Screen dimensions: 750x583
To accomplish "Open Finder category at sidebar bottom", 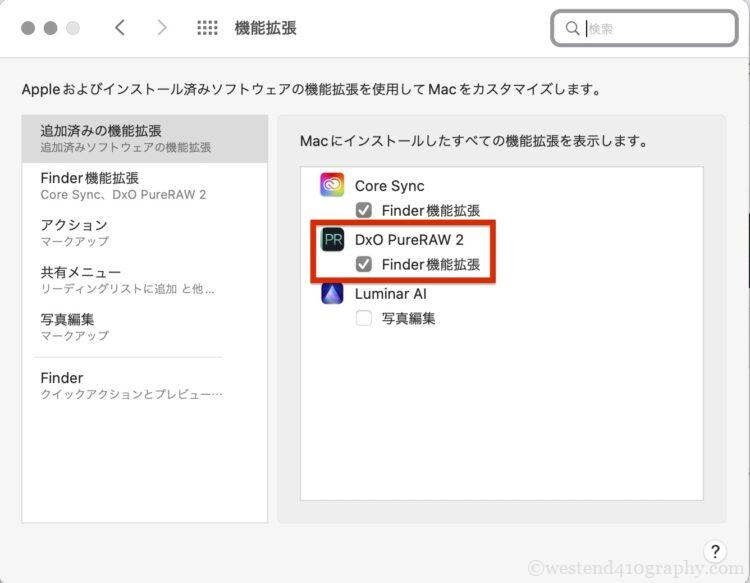I will tap(144, 385).
